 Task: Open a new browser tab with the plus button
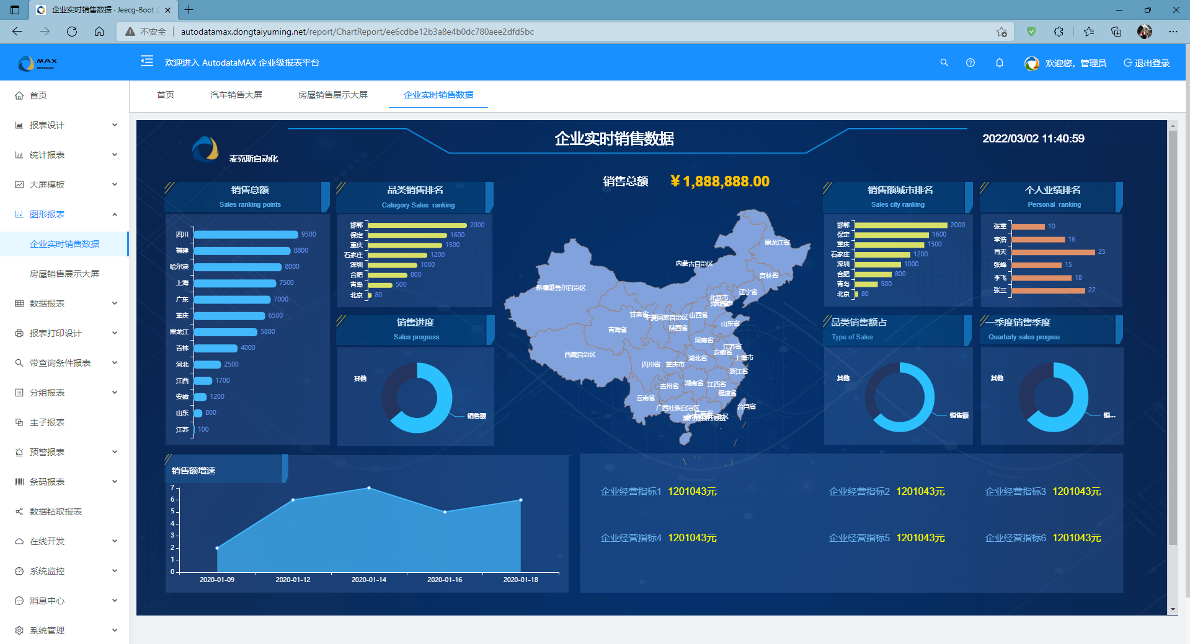point(188,9)
